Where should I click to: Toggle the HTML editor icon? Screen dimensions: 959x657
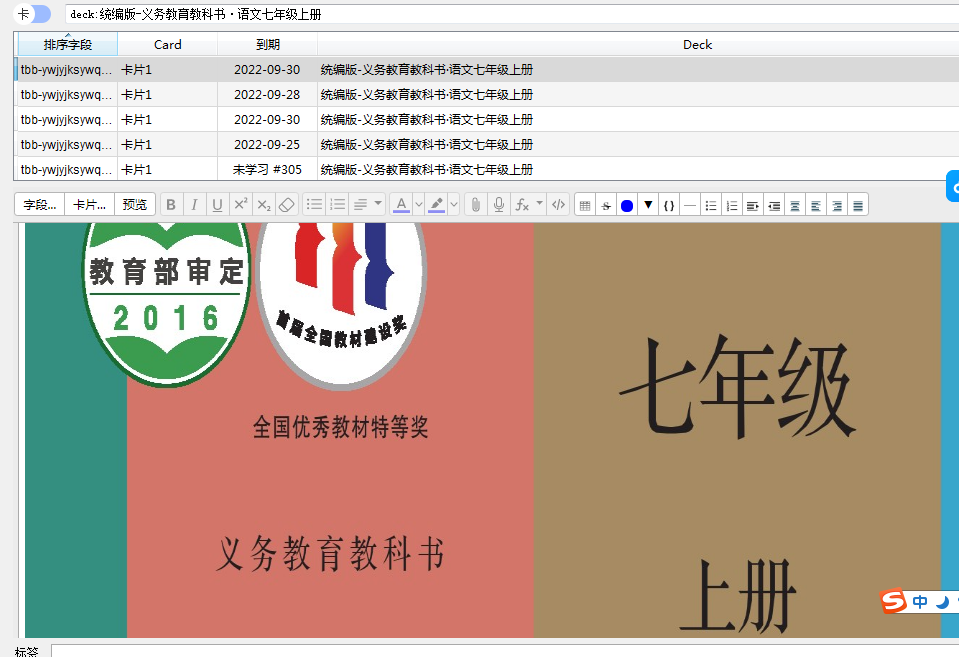point(558,205)
